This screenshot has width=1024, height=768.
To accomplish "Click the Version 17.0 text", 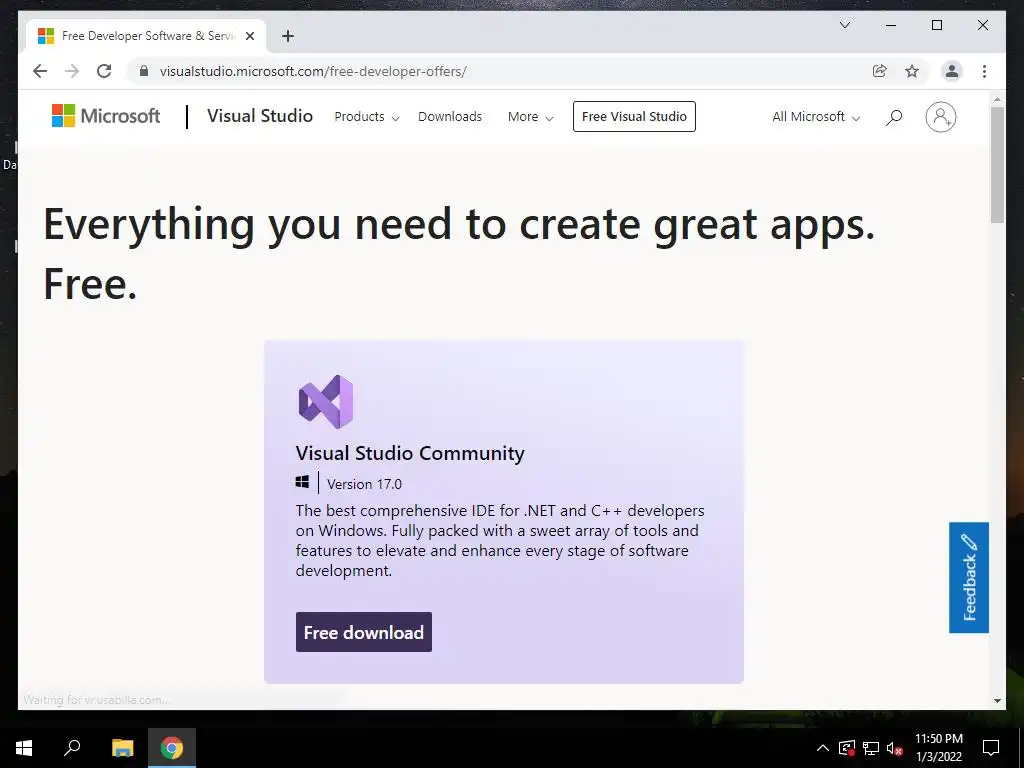I will coord(364,484).
